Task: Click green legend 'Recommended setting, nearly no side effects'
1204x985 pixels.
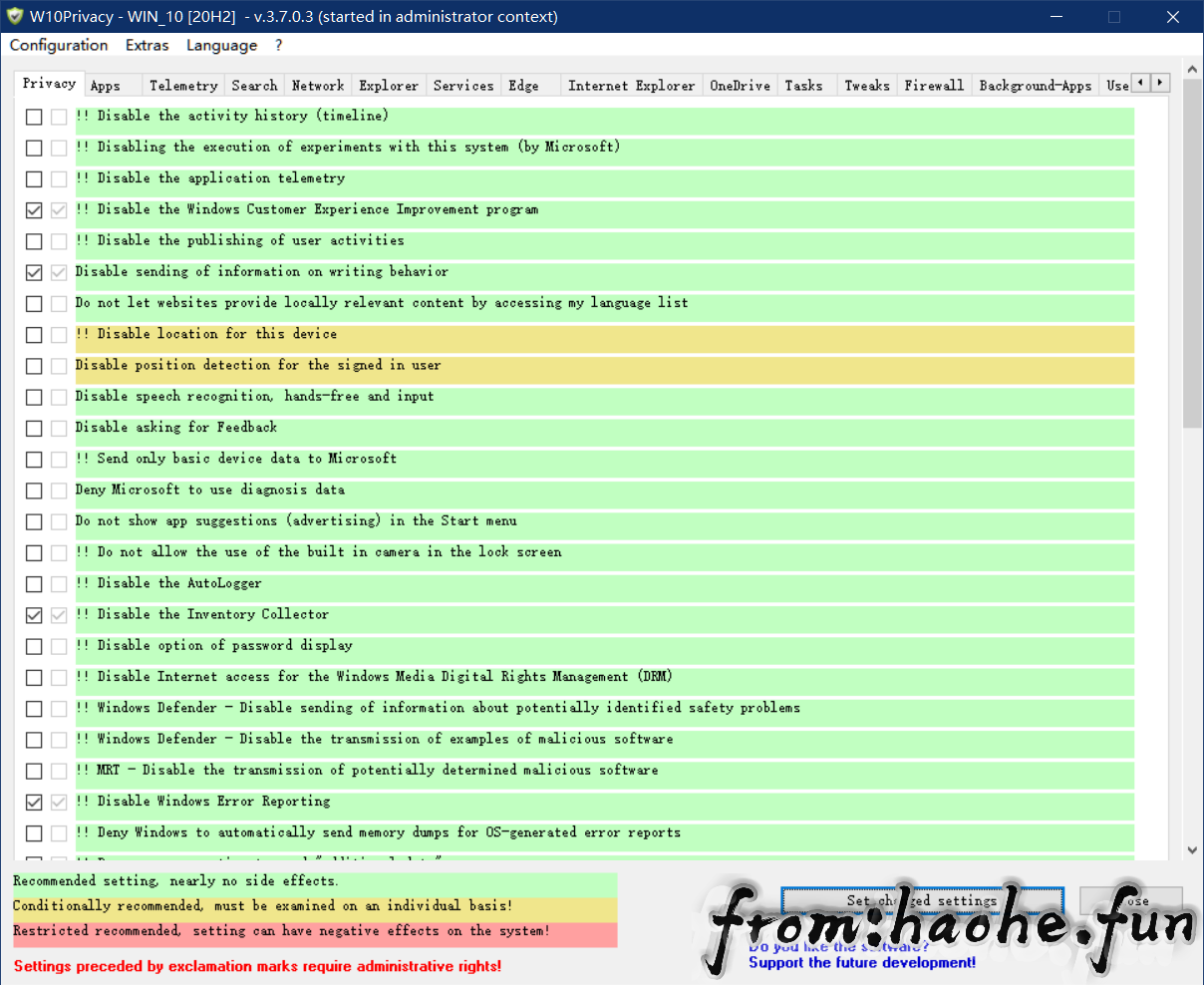Action: click(175, 881)
